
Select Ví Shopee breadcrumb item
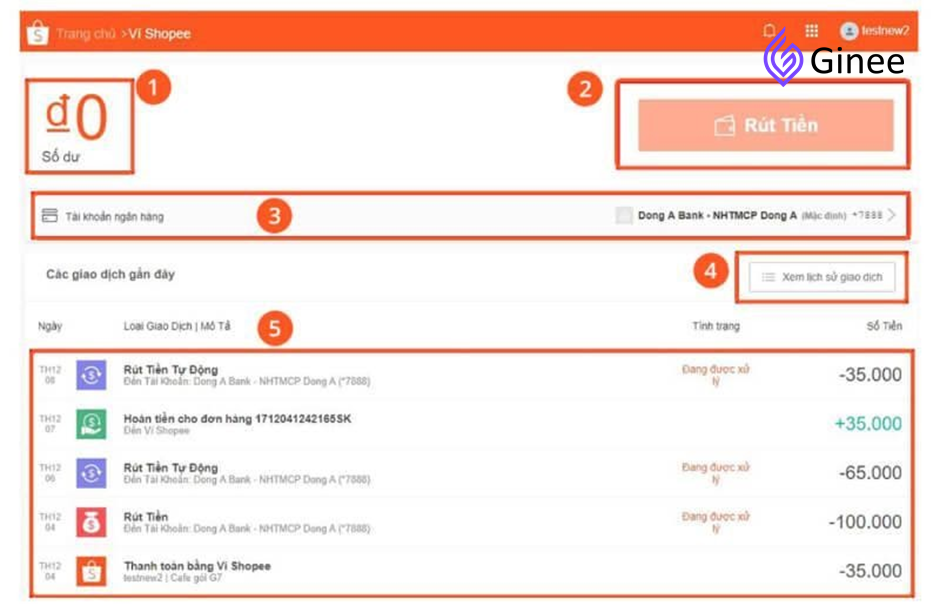click(159, 34)
